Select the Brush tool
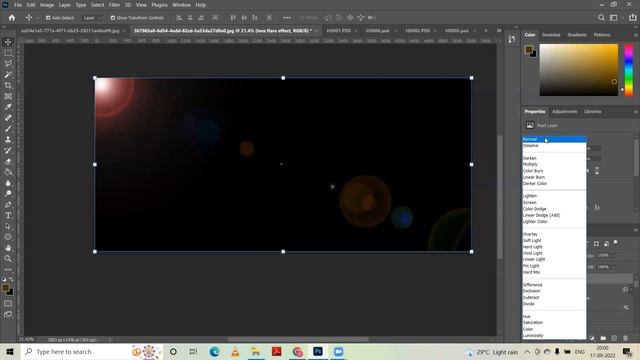 8,129
